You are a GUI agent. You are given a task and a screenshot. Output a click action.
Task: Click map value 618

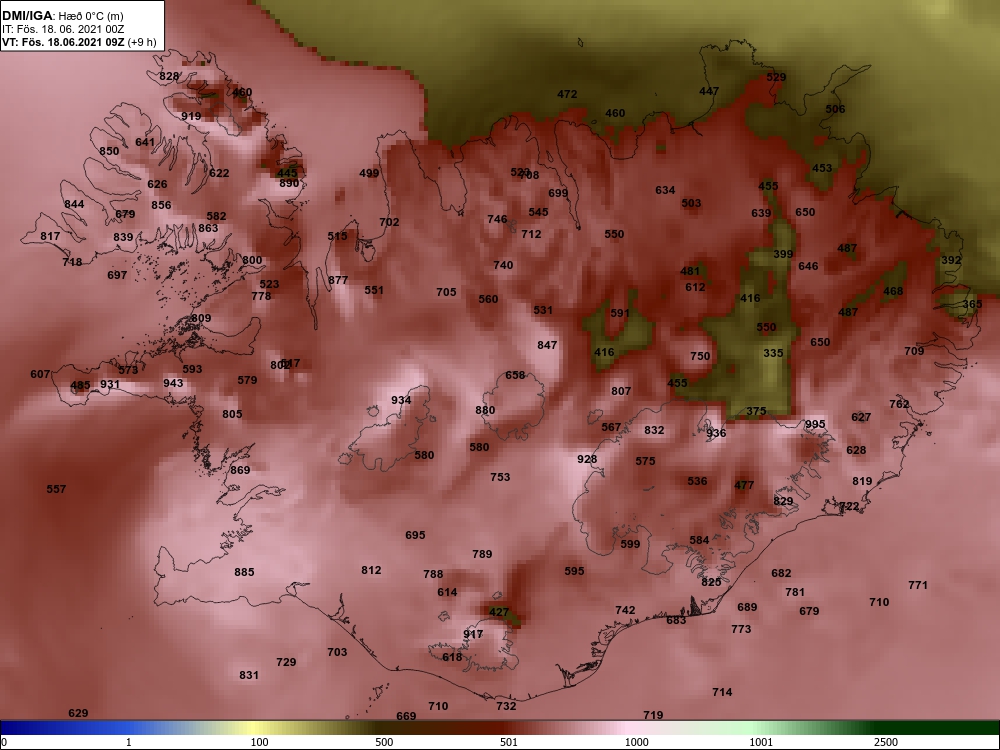point(452,657)
